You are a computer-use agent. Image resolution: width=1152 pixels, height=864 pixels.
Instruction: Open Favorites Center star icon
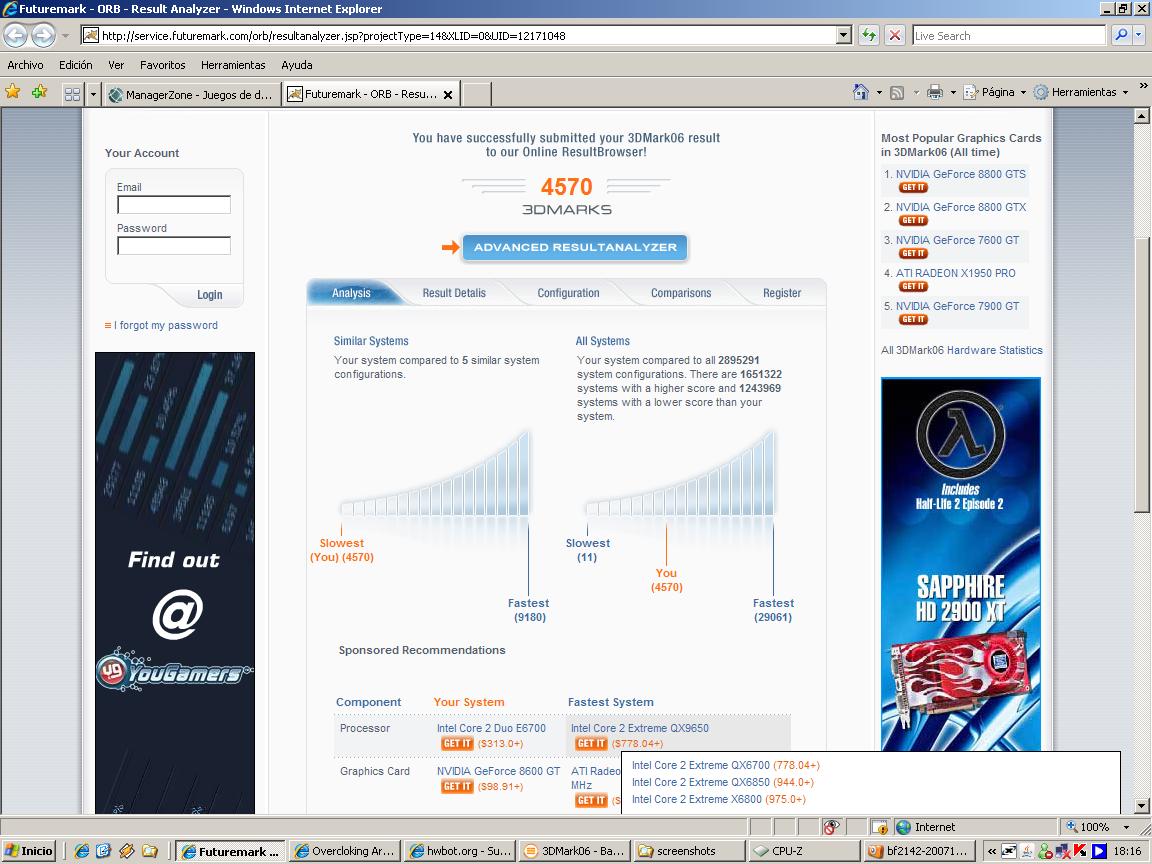point(12,92)
